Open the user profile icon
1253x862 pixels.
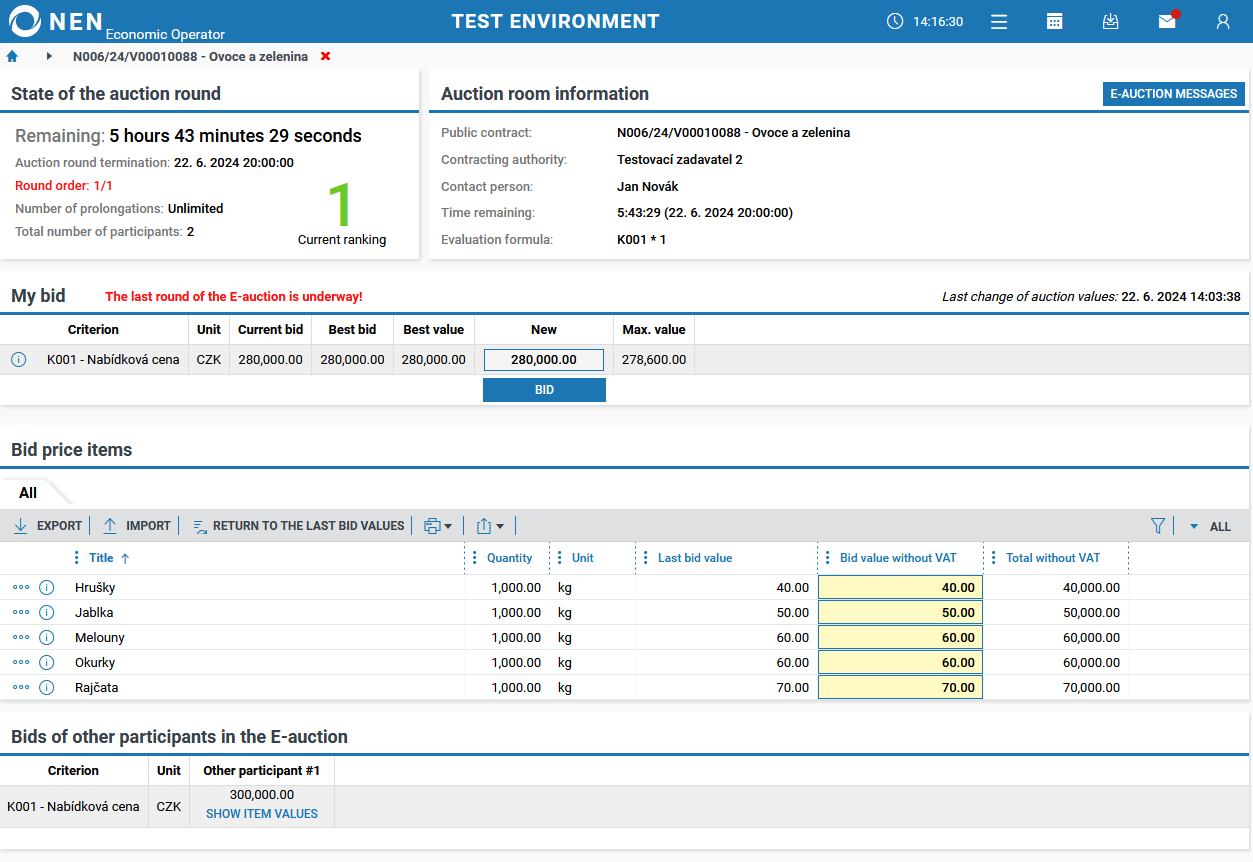[1222, 22]
